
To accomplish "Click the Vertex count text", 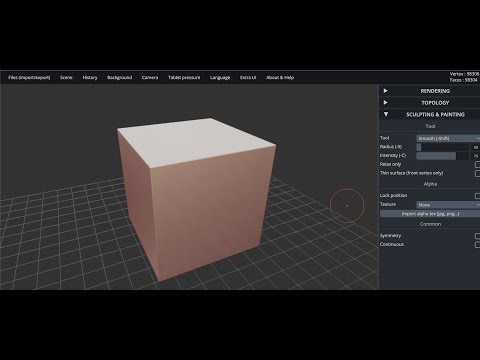I will (464, 74).
